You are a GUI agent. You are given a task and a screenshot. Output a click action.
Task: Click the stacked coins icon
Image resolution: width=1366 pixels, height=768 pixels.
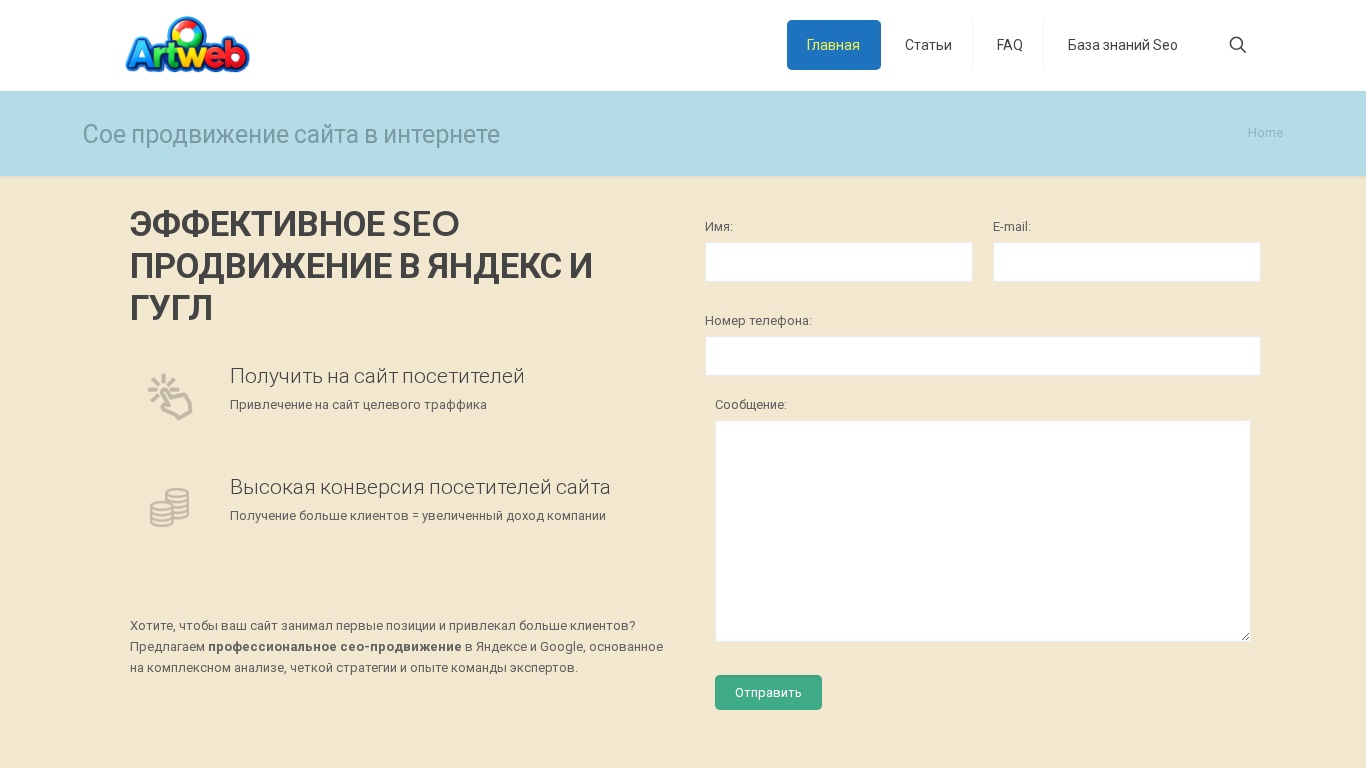click(x=170, y=508)
